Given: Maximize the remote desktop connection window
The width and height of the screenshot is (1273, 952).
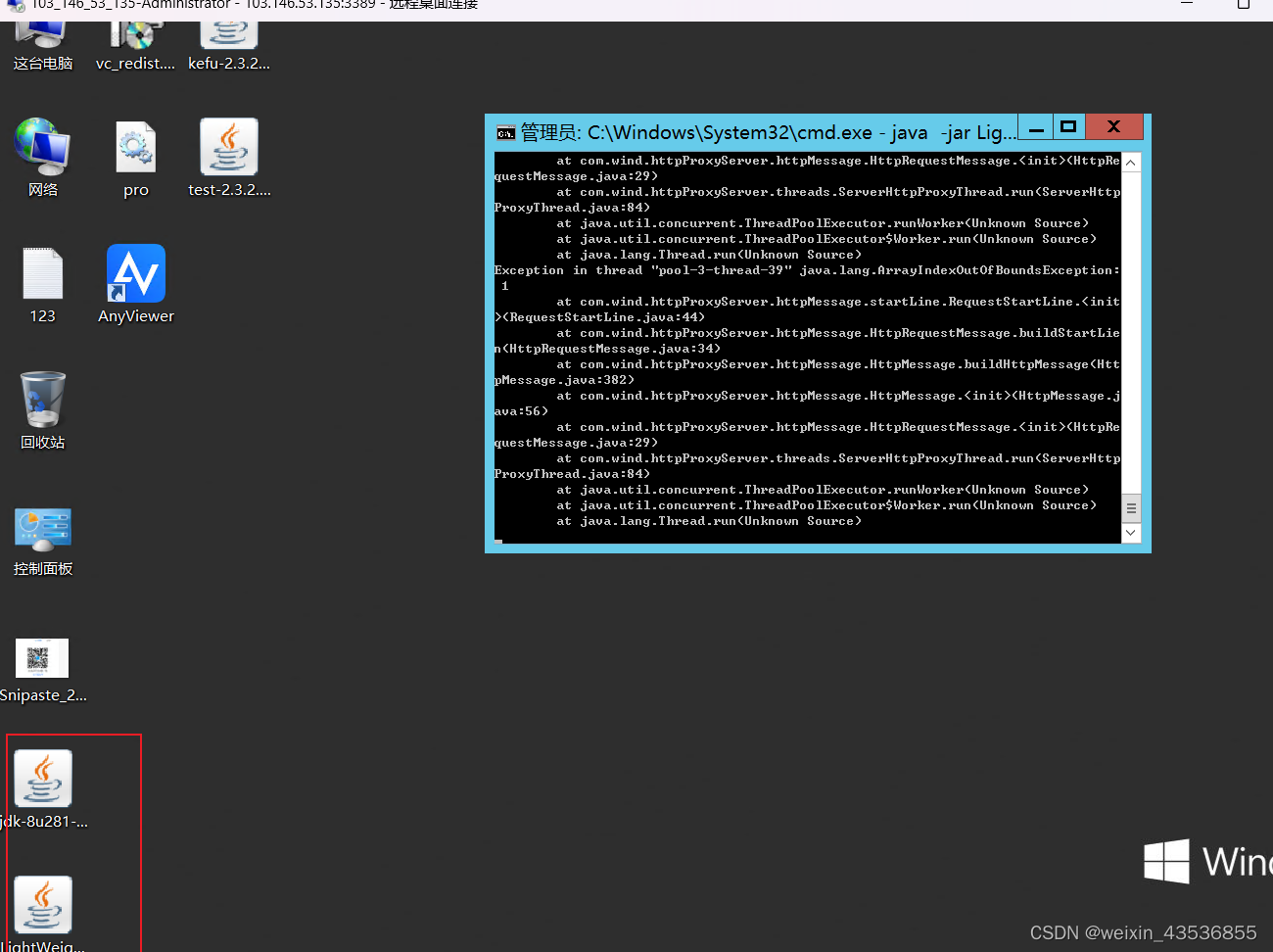Looking at the screenshot, I should [1244, 4].
